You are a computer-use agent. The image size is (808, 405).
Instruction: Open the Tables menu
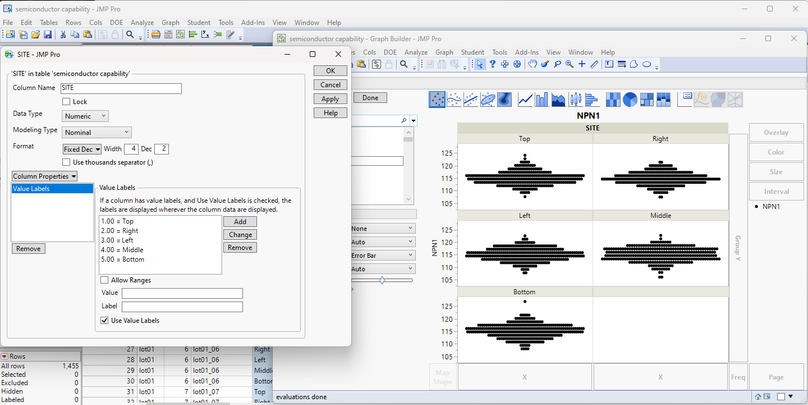pos(48,22)
